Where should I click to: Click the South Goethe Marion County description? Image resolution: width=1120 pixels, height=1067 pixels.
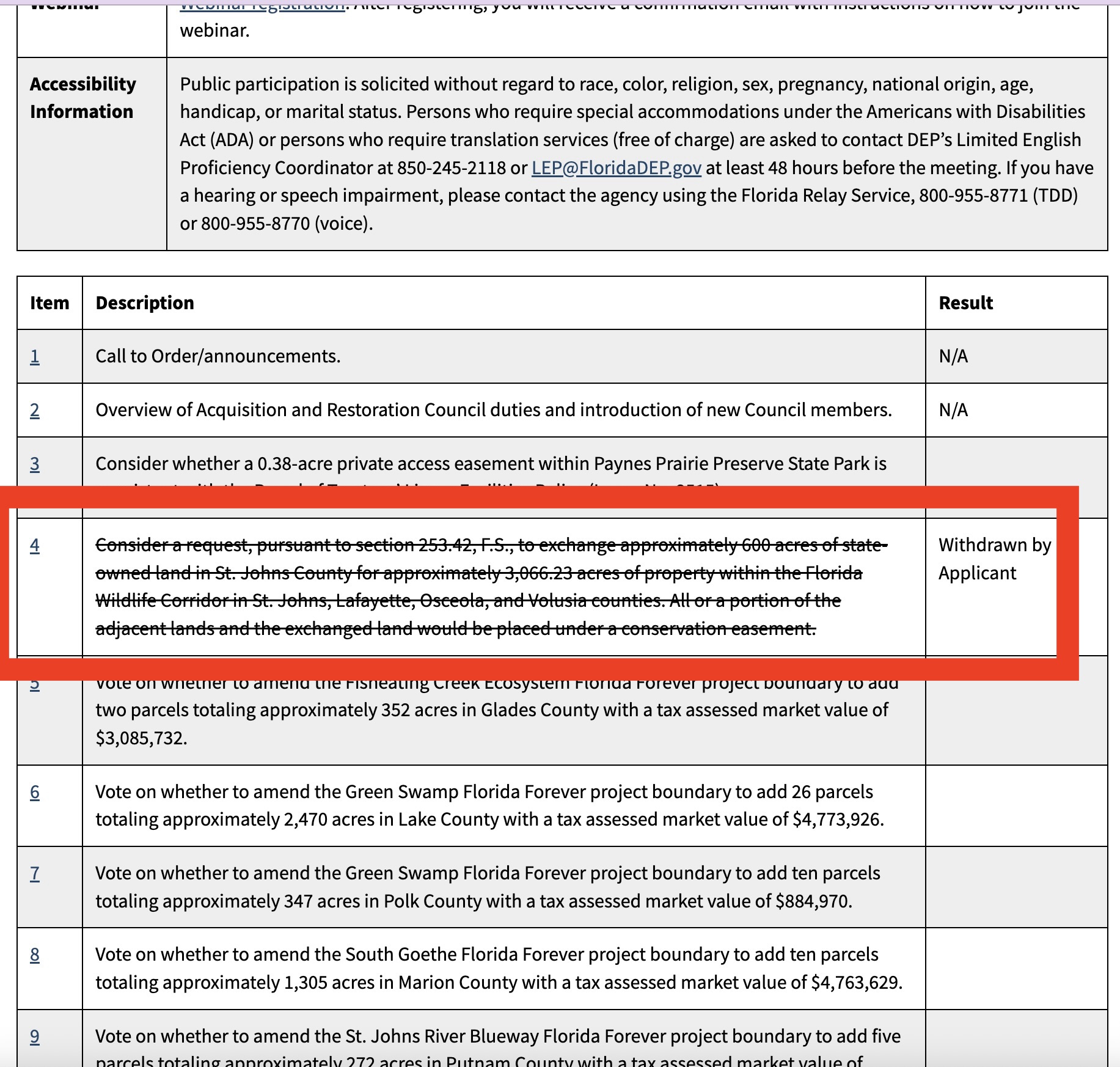[x=498, y=968]
